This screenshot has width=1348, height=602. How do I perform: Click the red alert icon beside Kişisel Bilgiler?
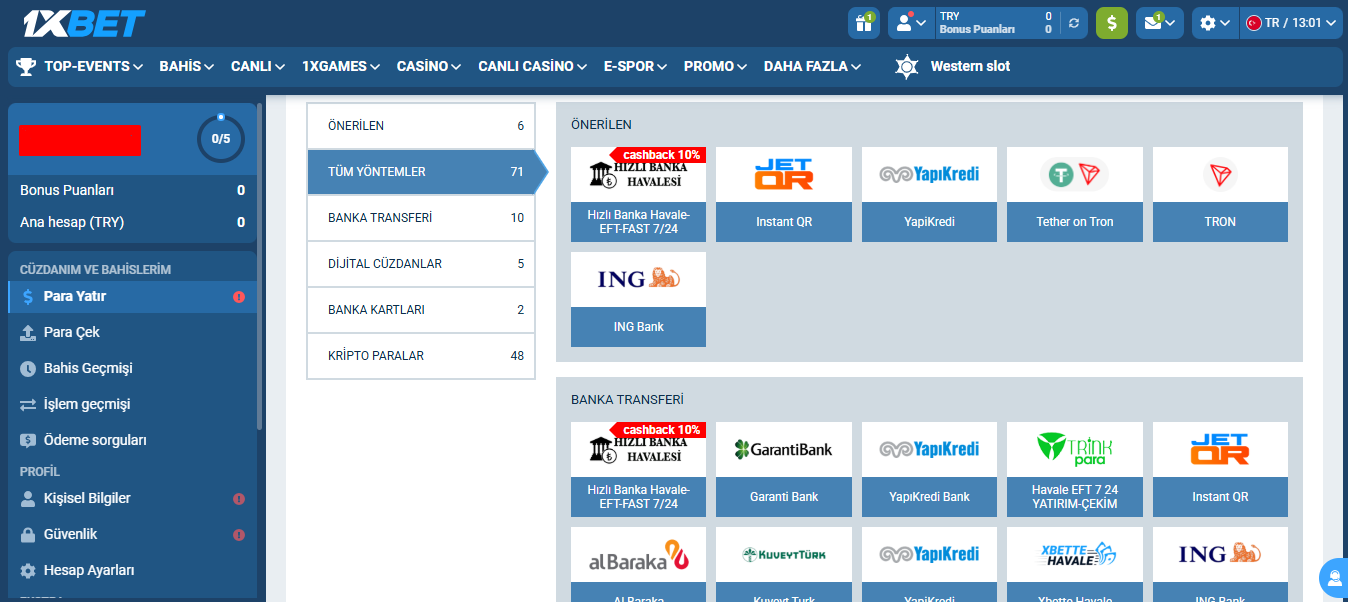click(x=239, y=499)
